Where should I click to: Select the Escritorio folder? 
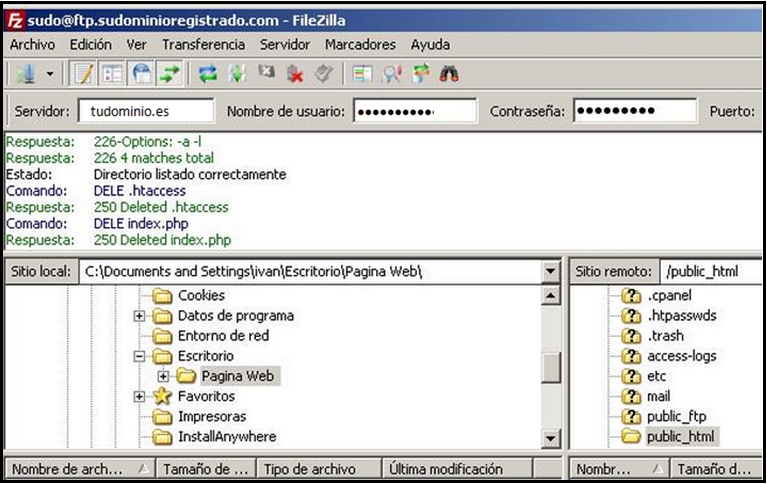205,356
